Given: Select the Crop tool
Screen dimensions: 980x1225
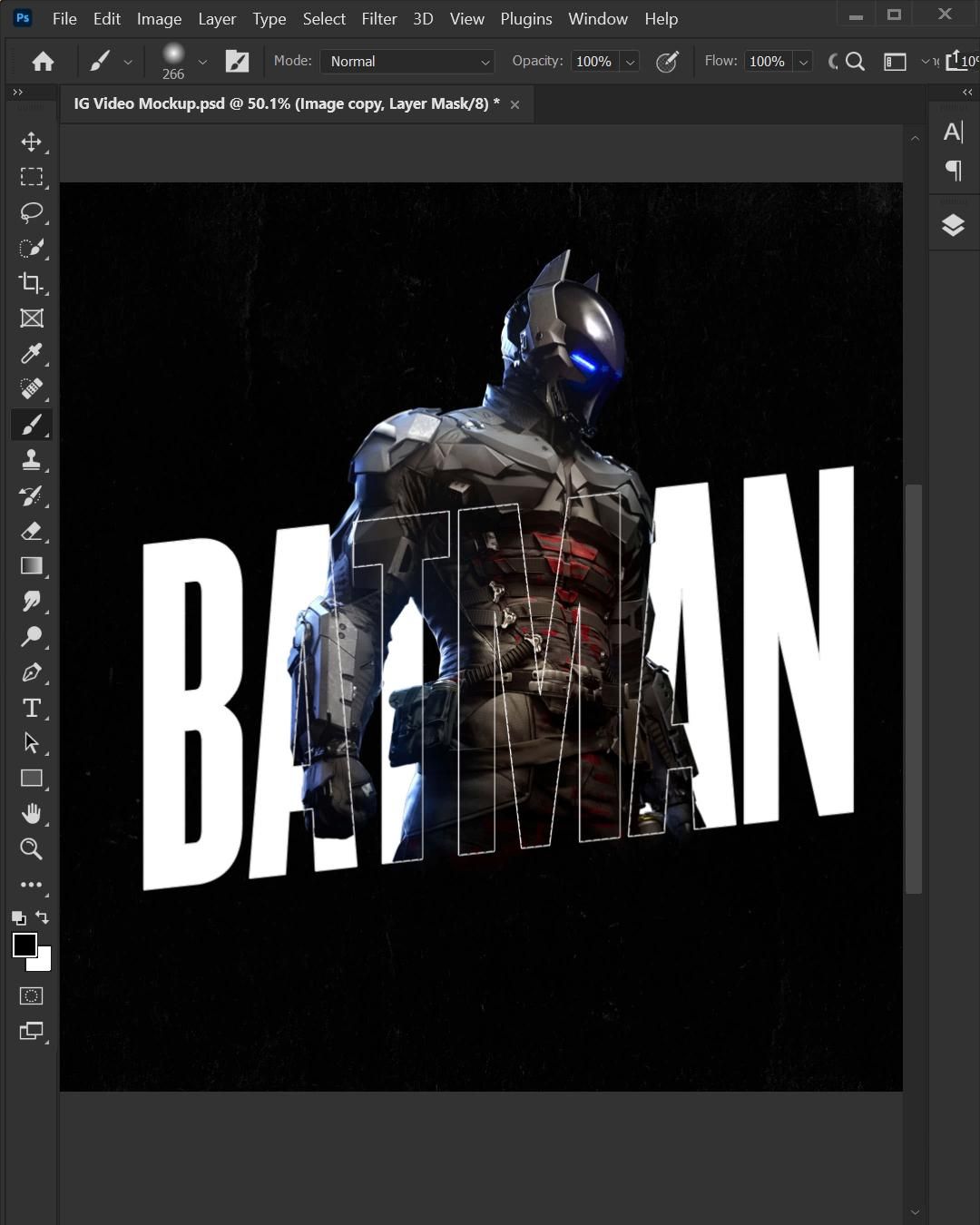Looking at the screenshot, I should [x=32, y=283].
